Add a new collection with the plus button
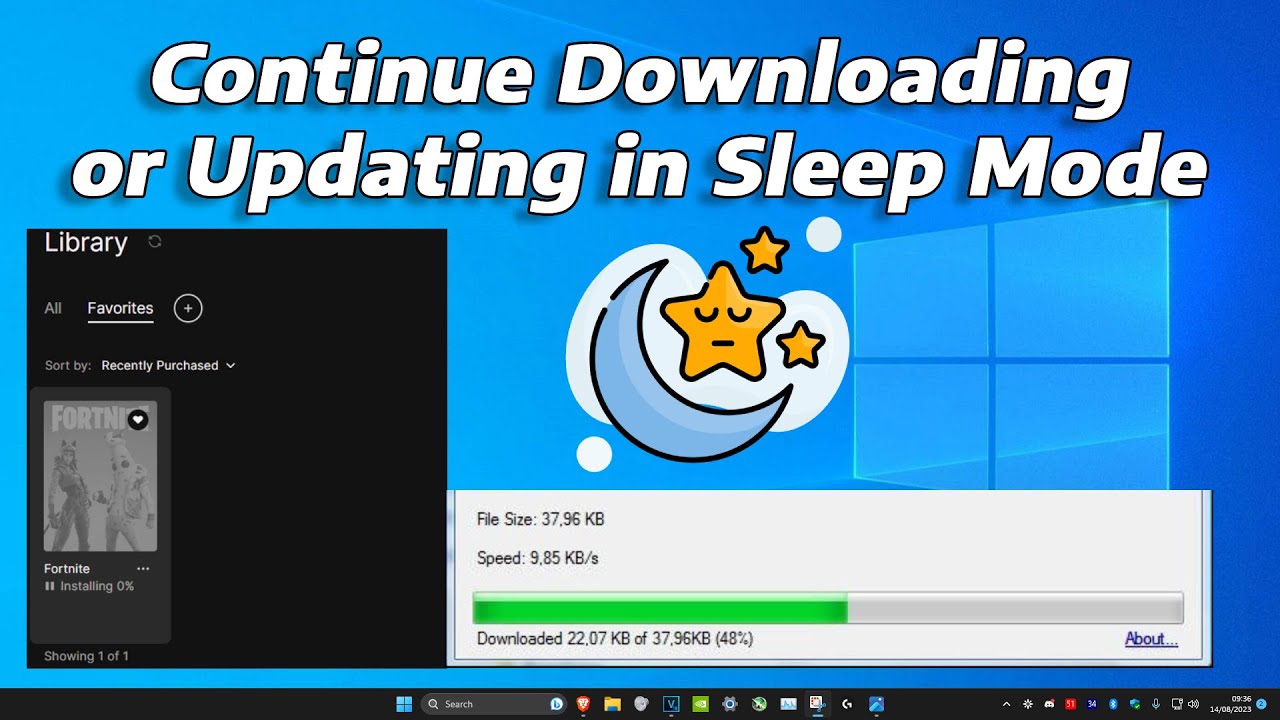The width and height of the screenshot is (1280, 720). click(x=188, y=308)
